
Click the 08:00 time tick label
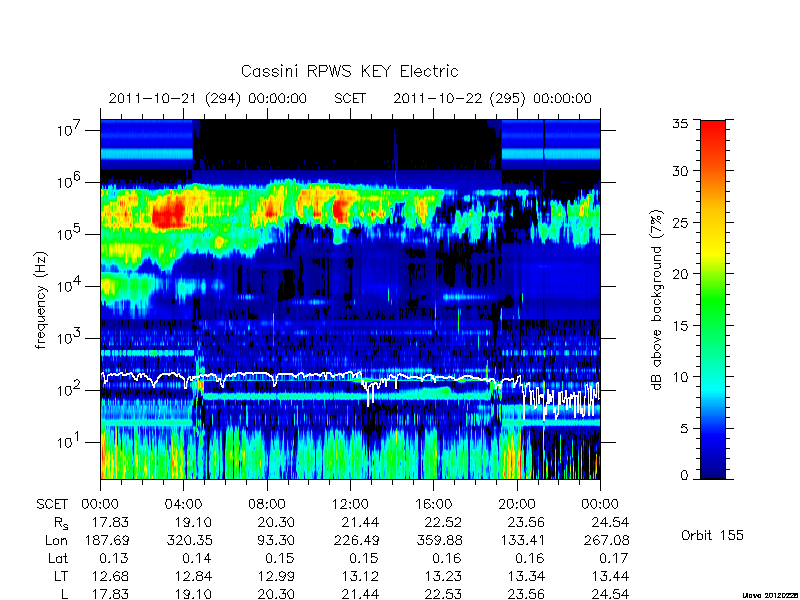(x=266, y=504)
